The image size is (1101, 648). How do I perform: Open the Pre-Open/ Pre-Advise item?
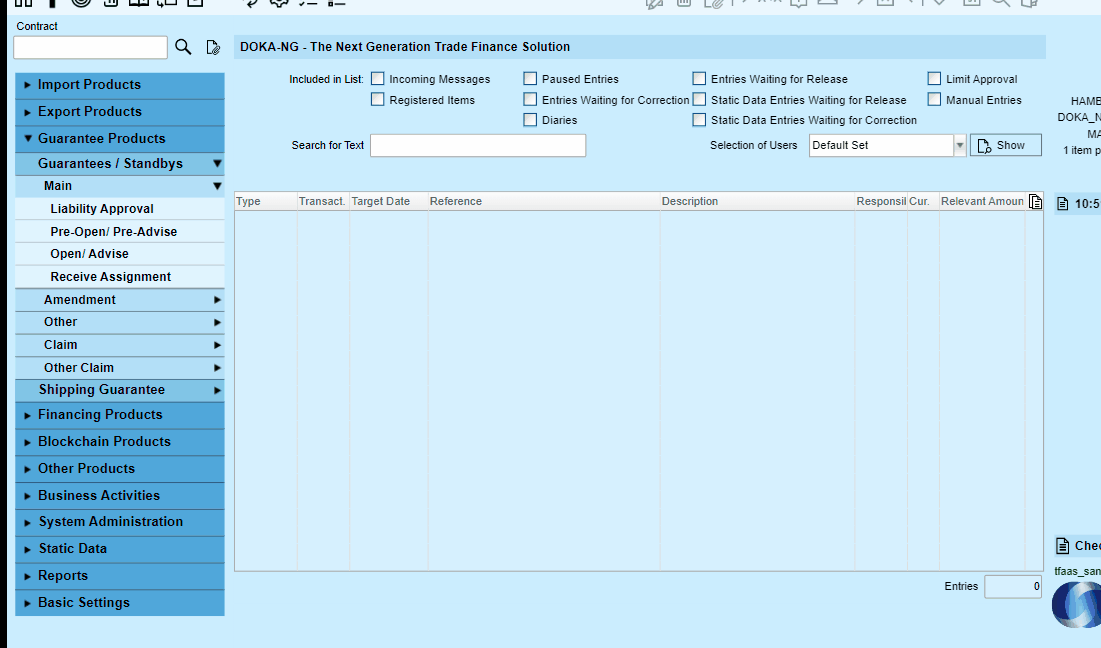[x=120, y=232]
